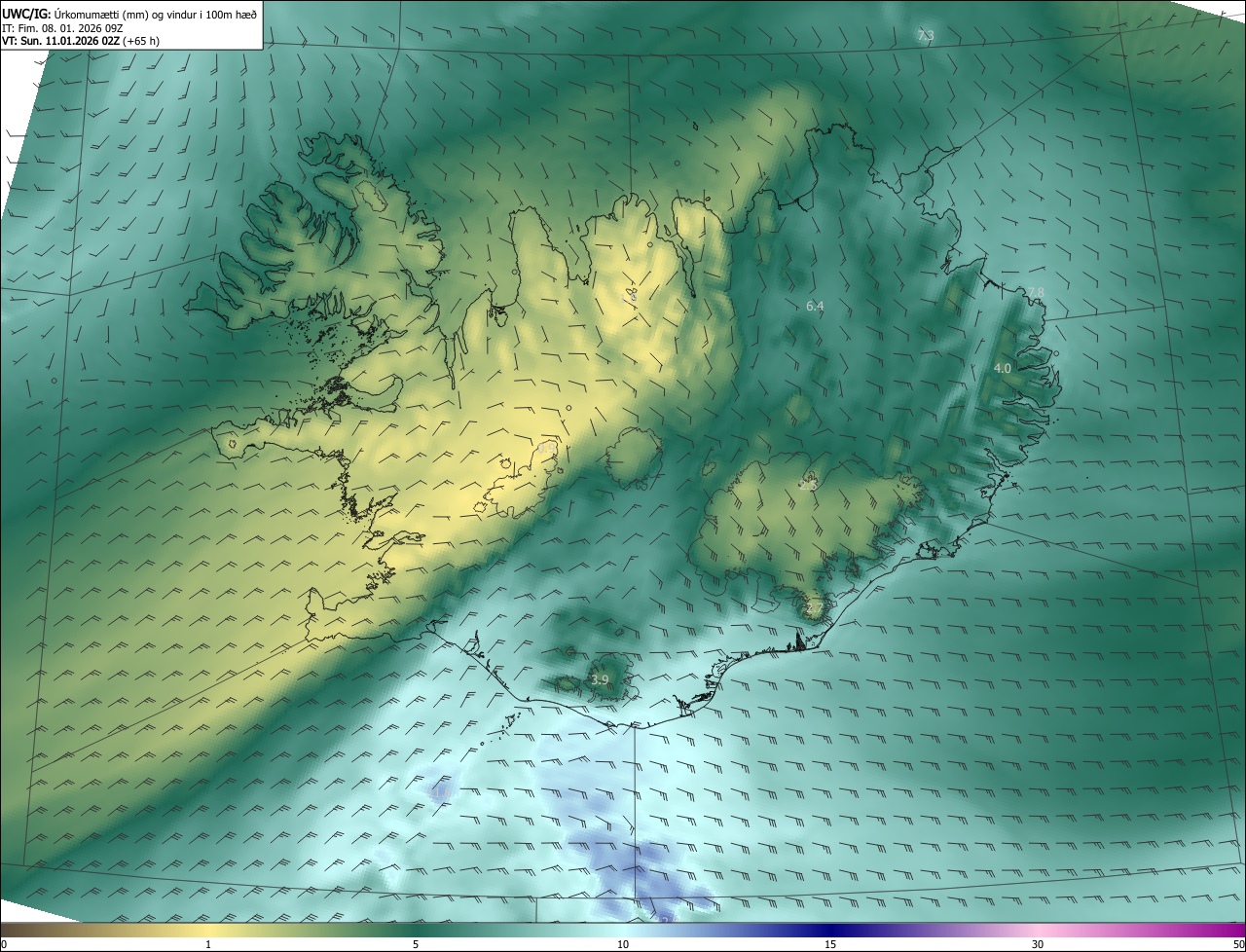Click the 10 tick on color scale

point(623,945)
